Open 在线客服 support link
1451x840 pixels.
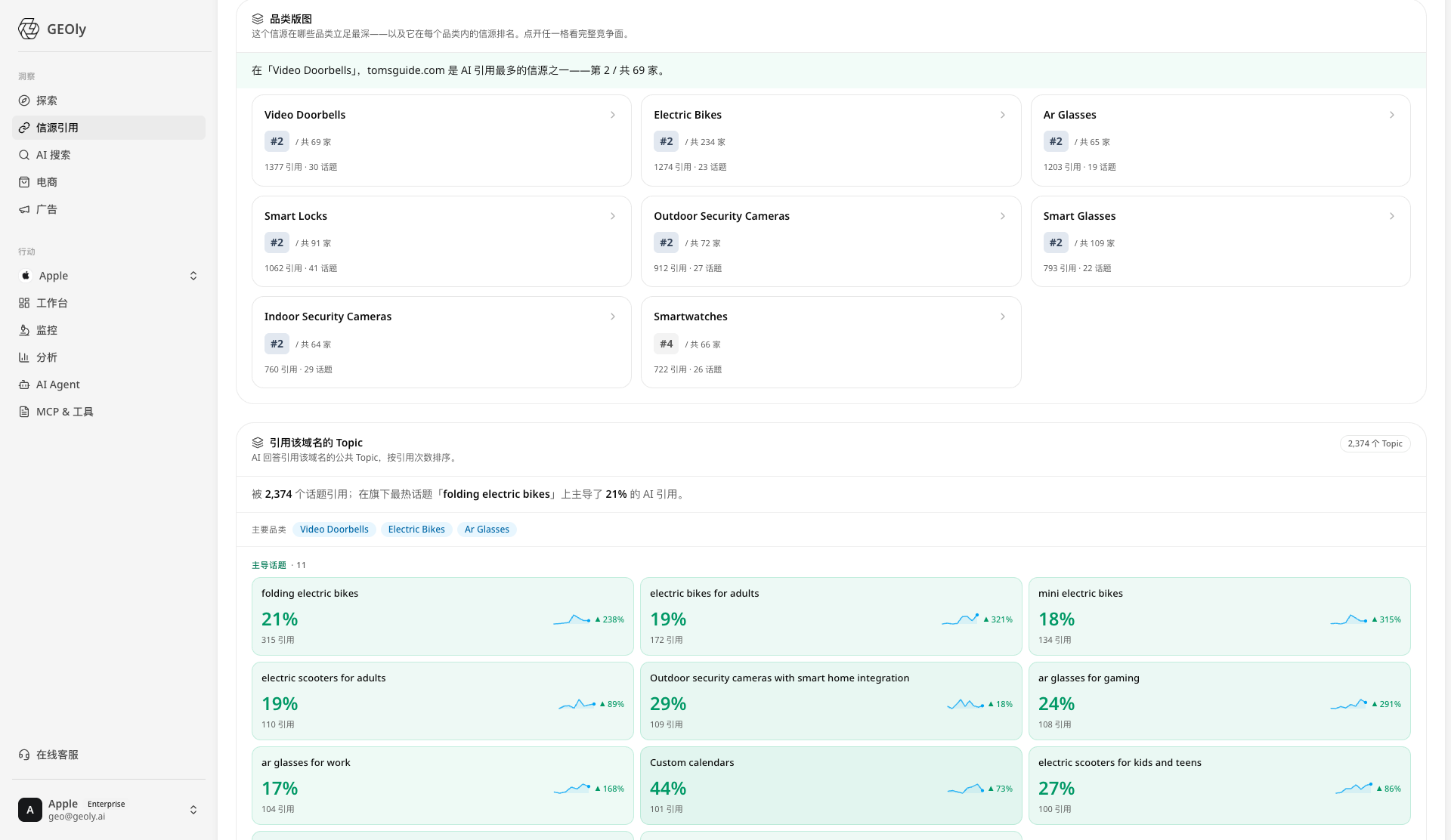coord(109,755)
